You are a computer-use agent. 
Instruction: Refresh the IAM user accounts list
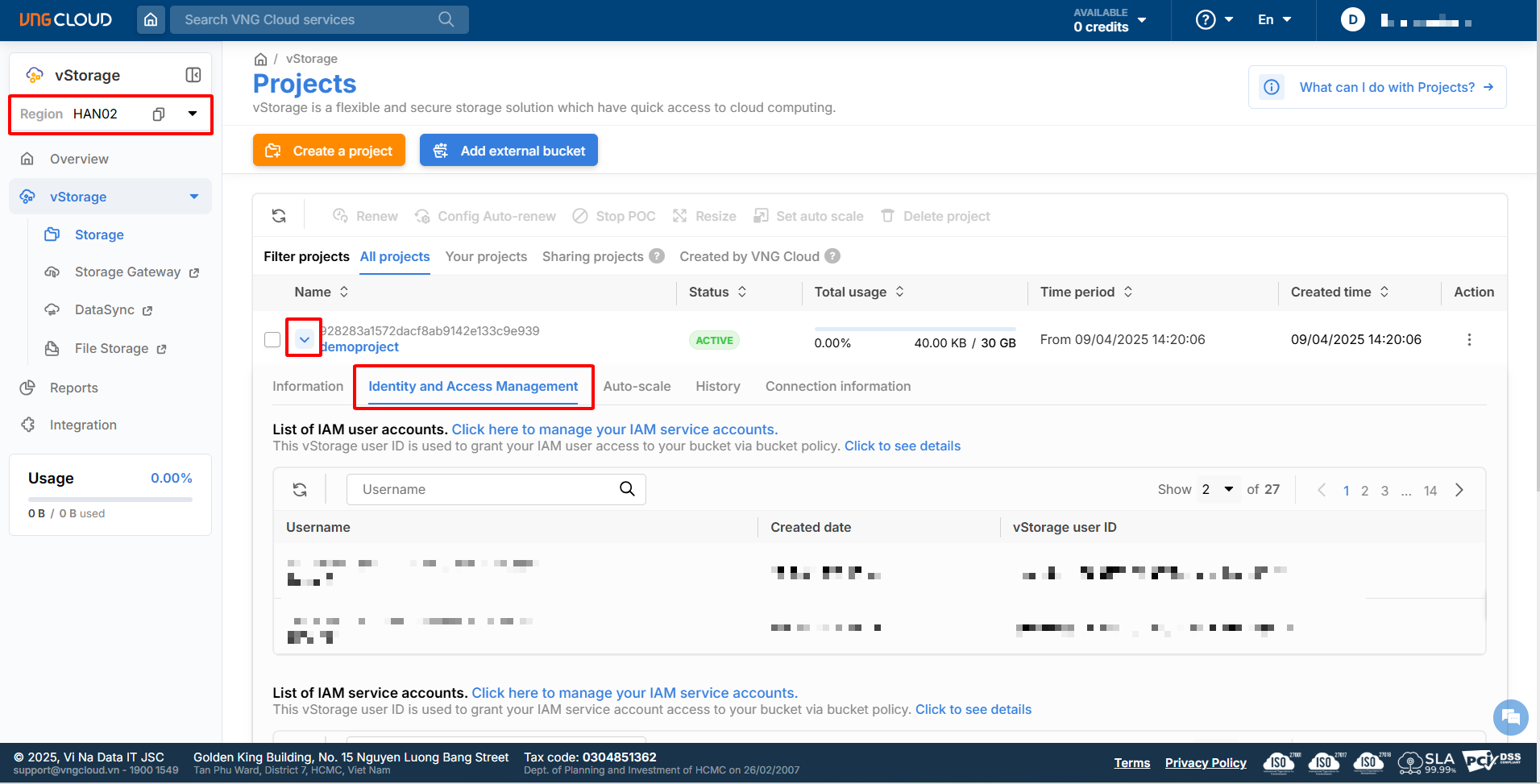pos(300,490)
